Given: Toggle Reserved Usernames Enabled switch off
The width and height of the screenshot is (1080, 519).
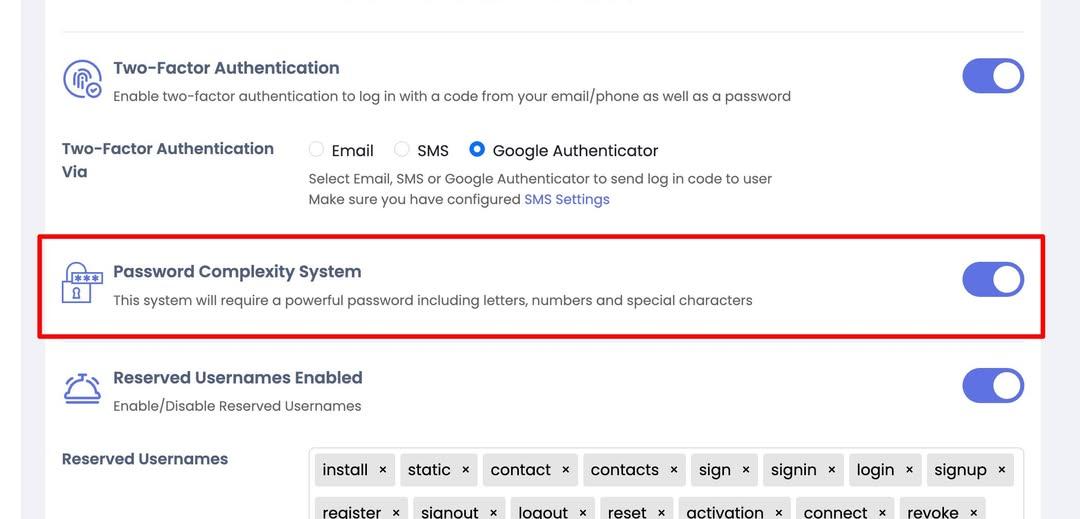Looking at the screenshot, I should [992, 385].
